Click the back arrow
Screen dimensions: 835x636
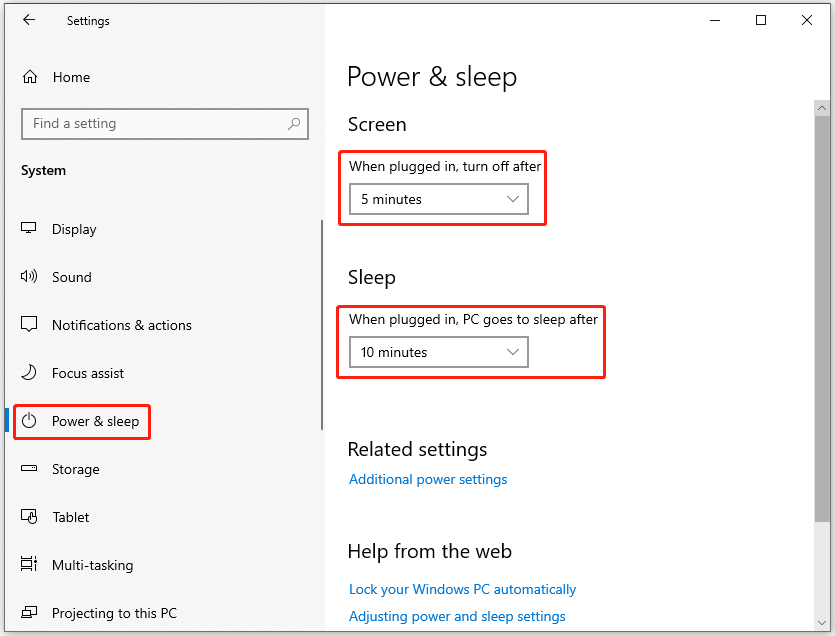[29, 20]
